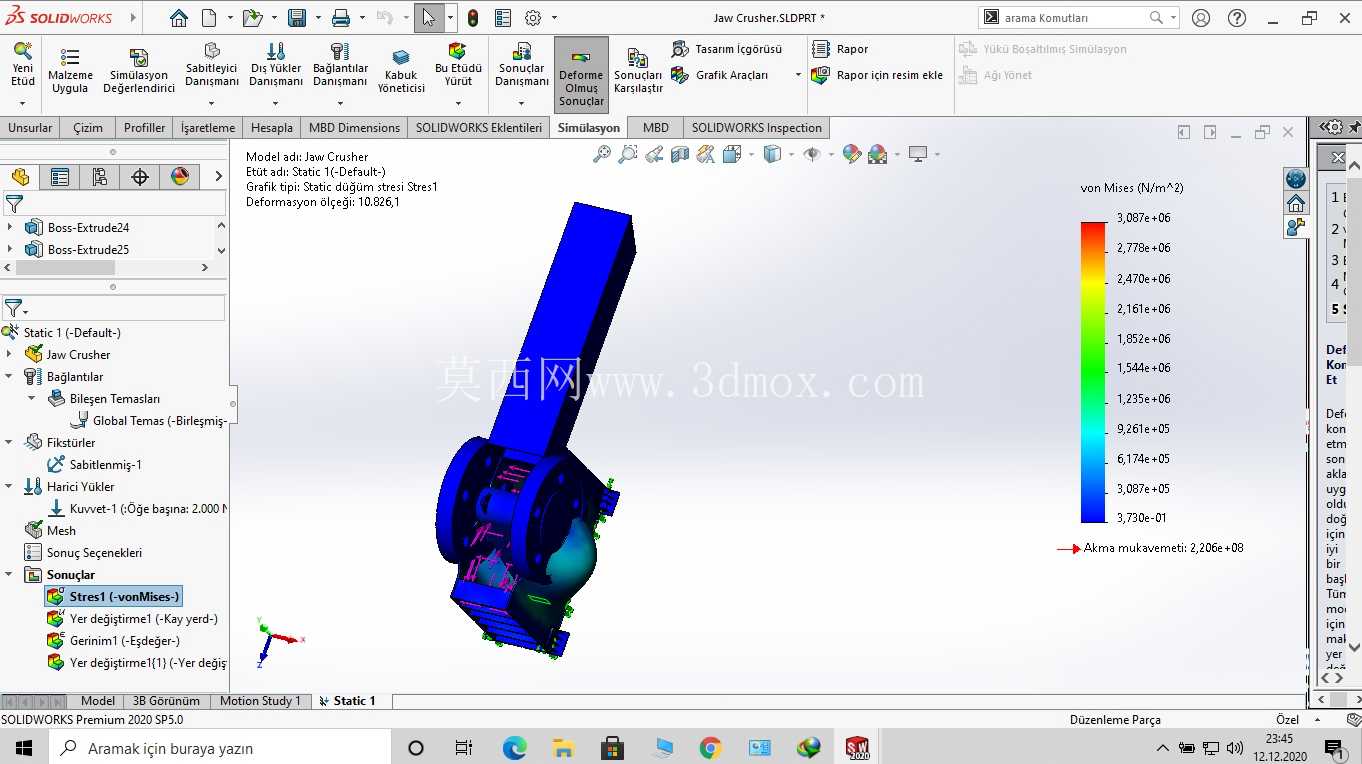Image resolution: width=1362 pixels, height=764 pixels.
Task: Switch to SOLIDWORKS Inspection tab
Action: click(x=757, y=127)
